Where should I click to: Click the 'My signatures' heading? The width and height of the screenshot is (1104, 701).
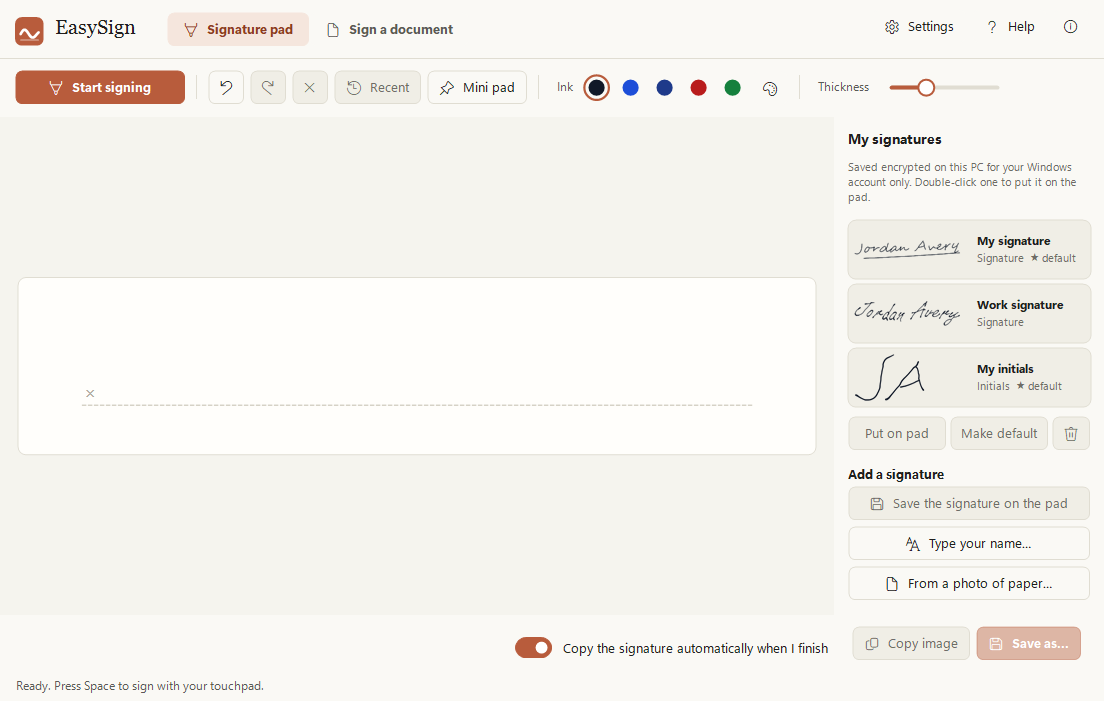(894, 139)
